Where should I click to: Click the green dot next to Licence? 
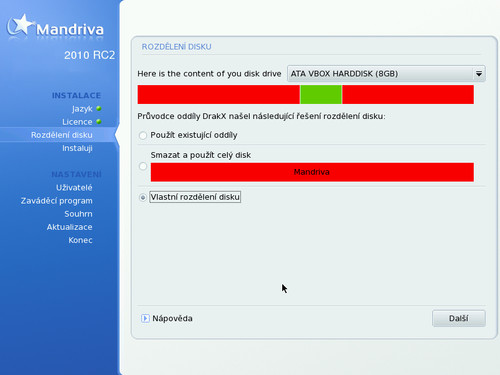tap(99, 122)
